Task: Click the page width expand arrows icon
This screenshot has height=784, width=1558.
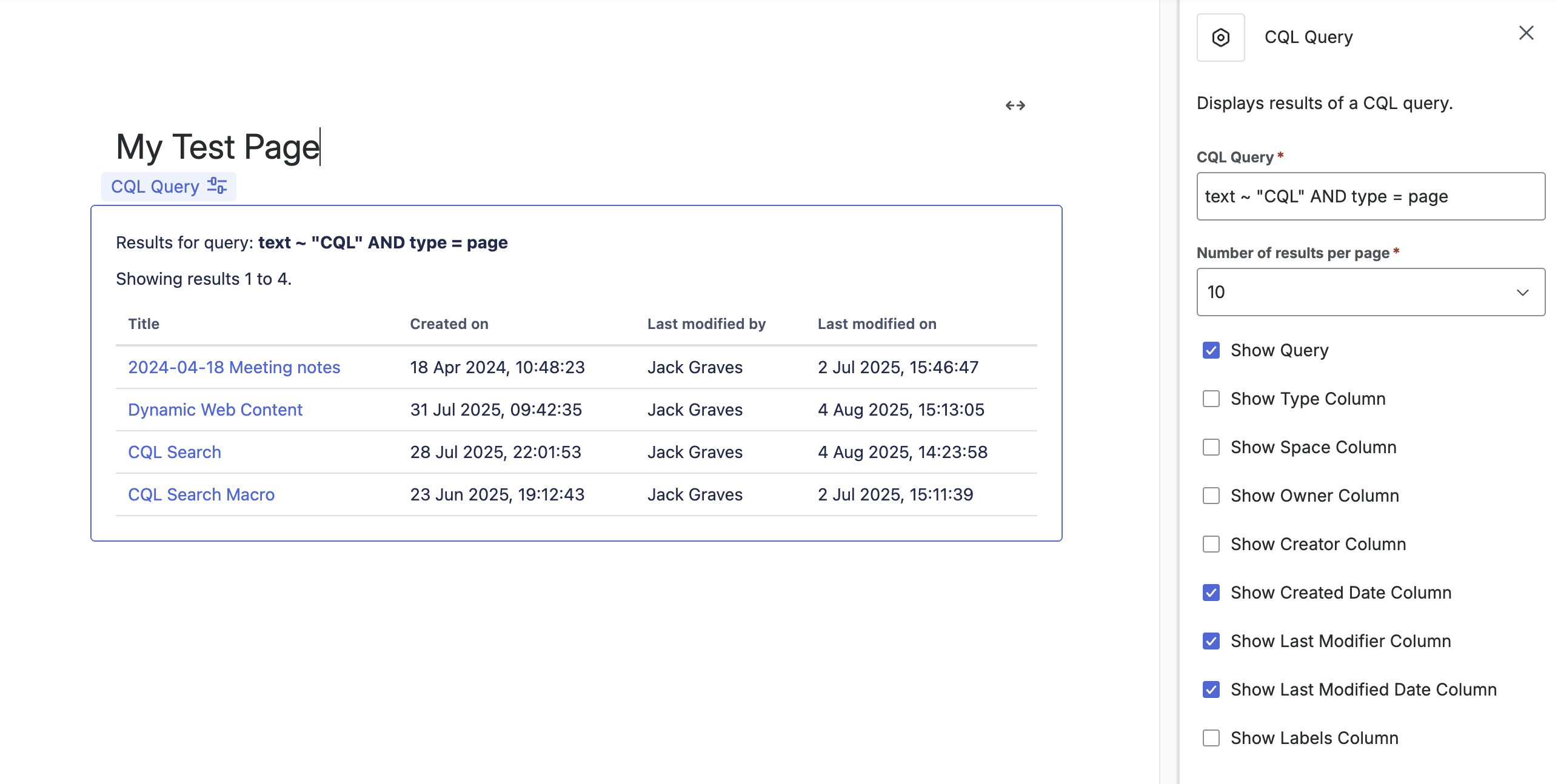Action: (1015, 105)
